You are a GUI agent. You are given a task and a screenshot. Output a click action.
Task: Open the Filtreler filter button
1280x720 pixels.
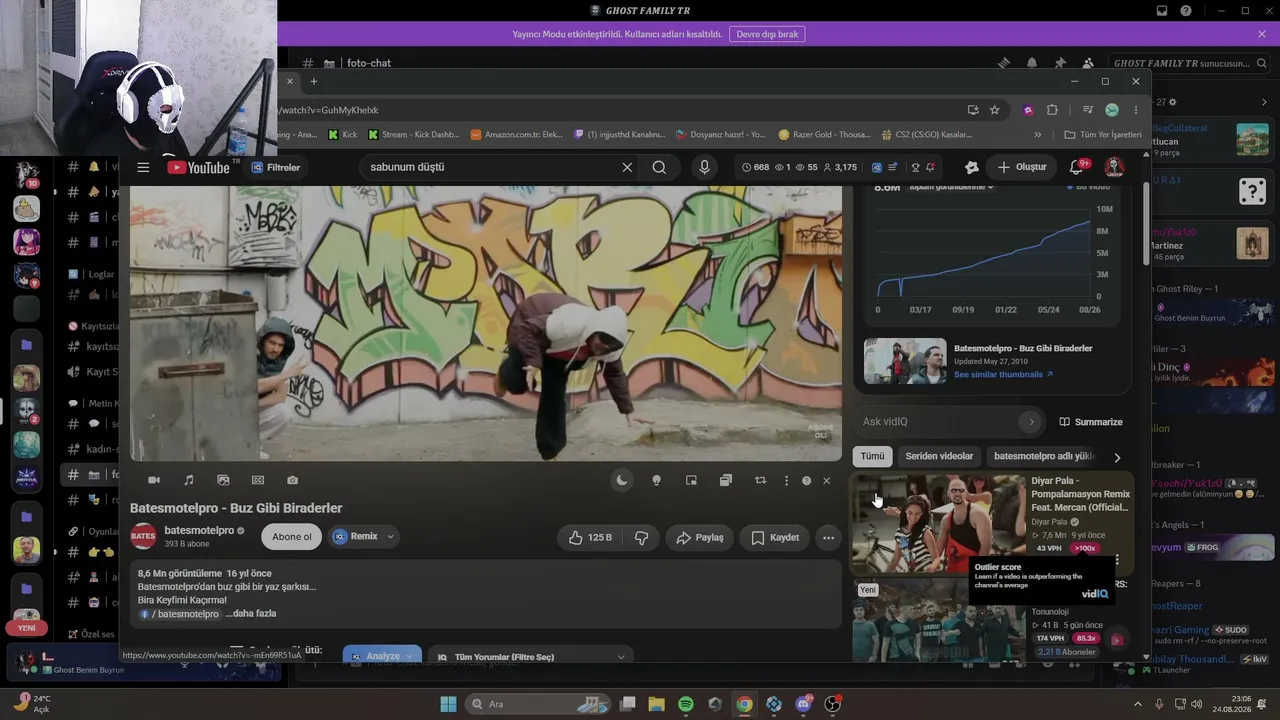tap(276, 167)
